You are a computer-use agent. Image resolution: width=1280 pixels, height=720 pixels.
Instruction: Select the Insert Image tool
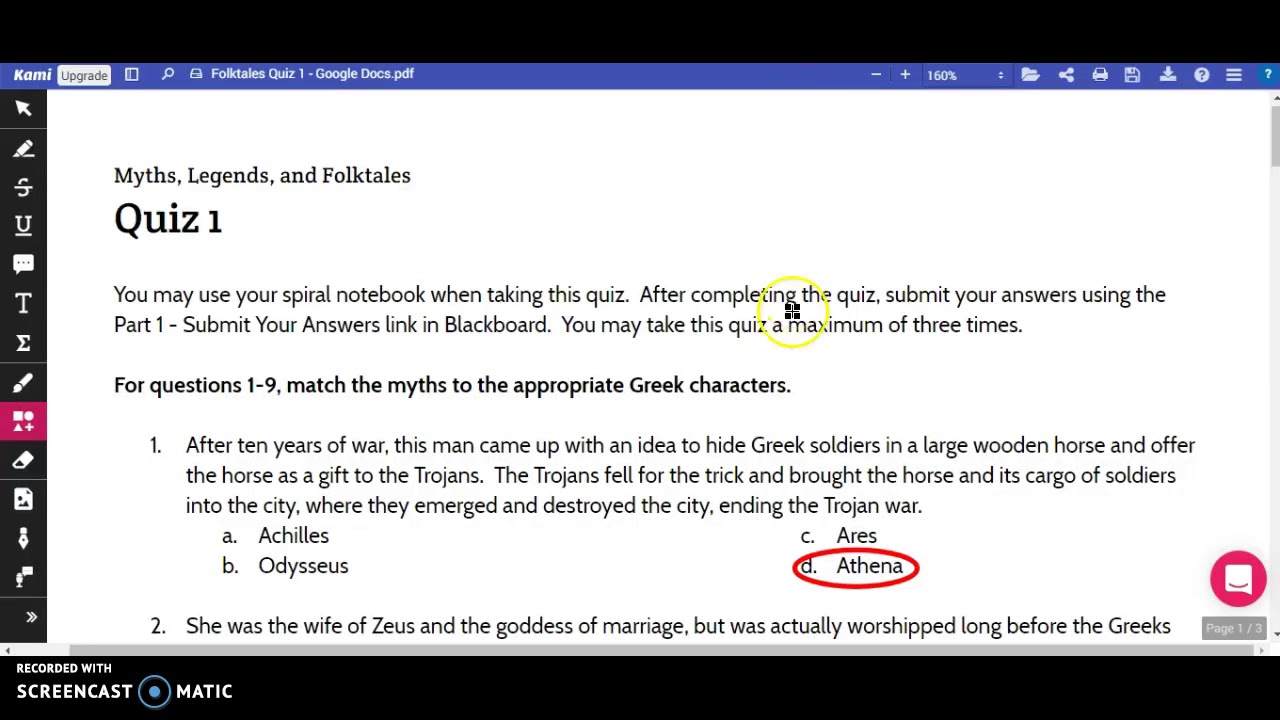click(x=23, y=499)
